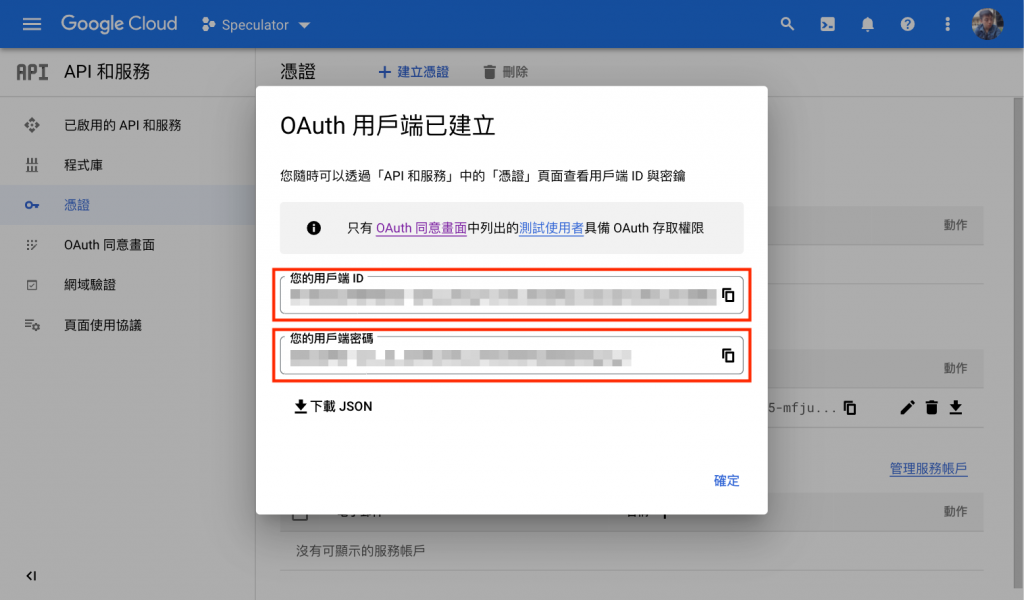Image resolution: width=1024 pixels, height=600 pixels.
Task: Download the OAuth client via arrow icon
Action: click(x=955, y=408)
